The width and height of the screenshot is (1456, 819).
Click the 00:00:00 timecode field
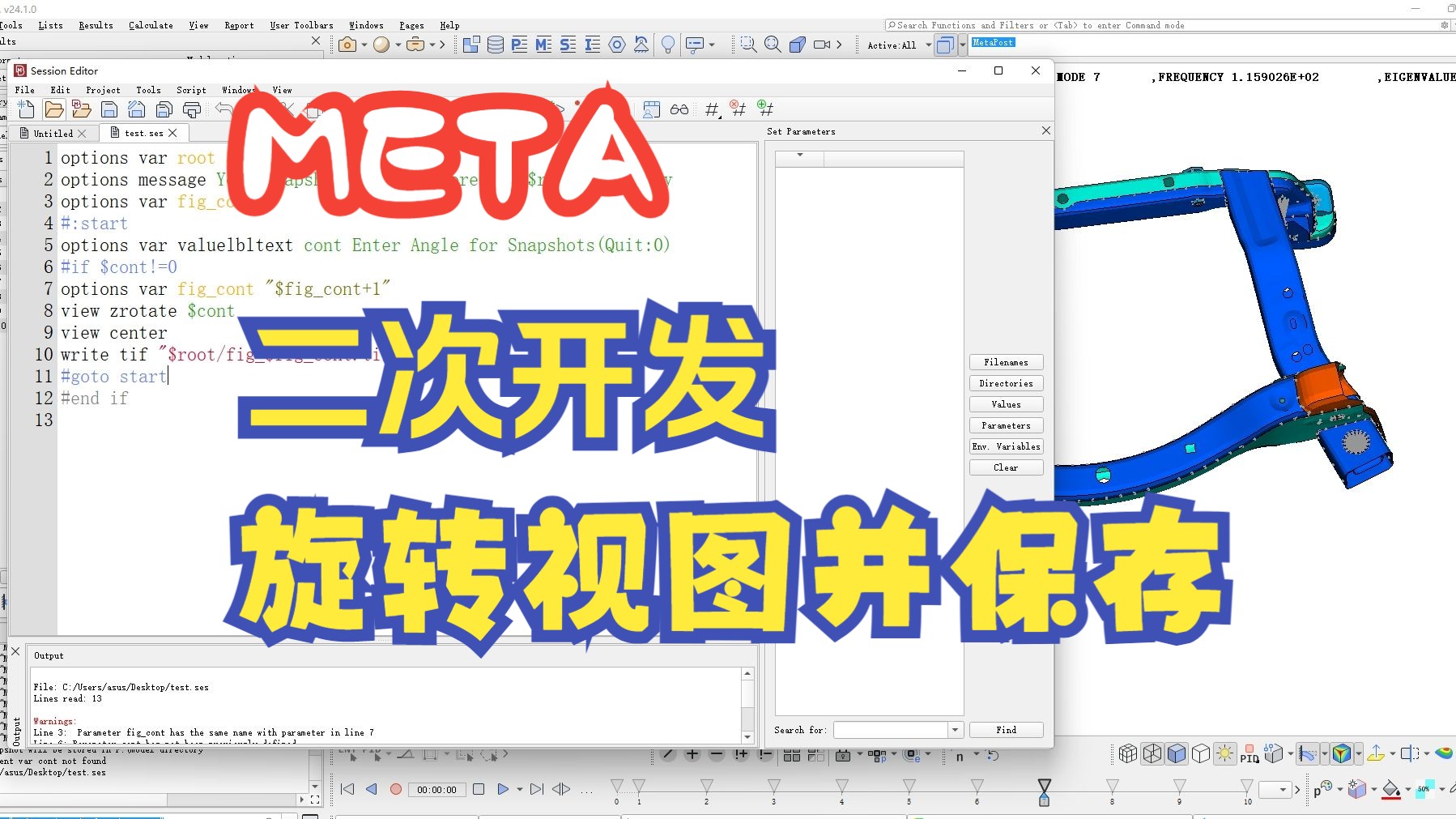(x=437, y=789)
